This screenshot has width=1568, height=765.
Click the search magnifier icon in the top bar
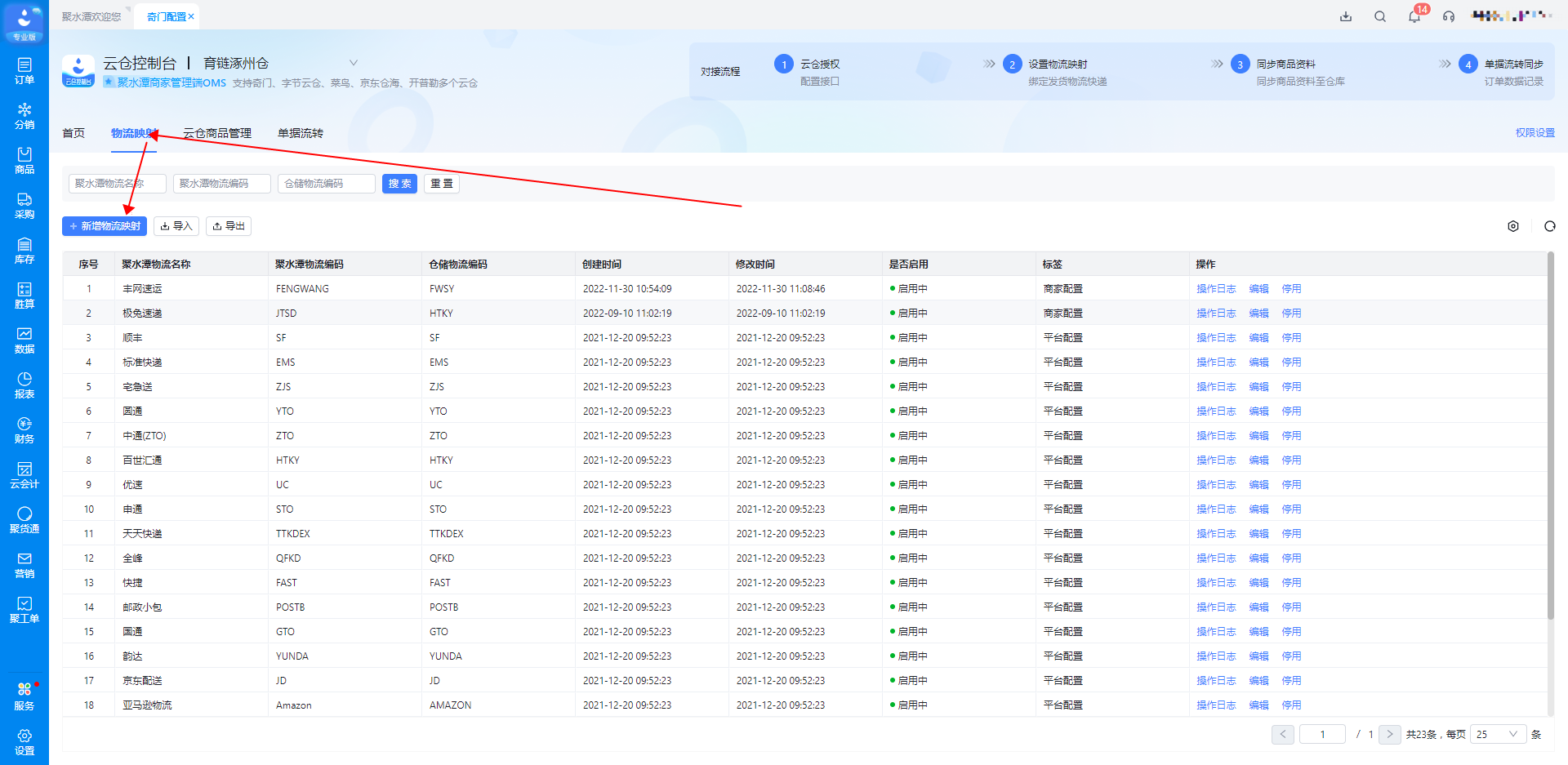pos(1380,16)
